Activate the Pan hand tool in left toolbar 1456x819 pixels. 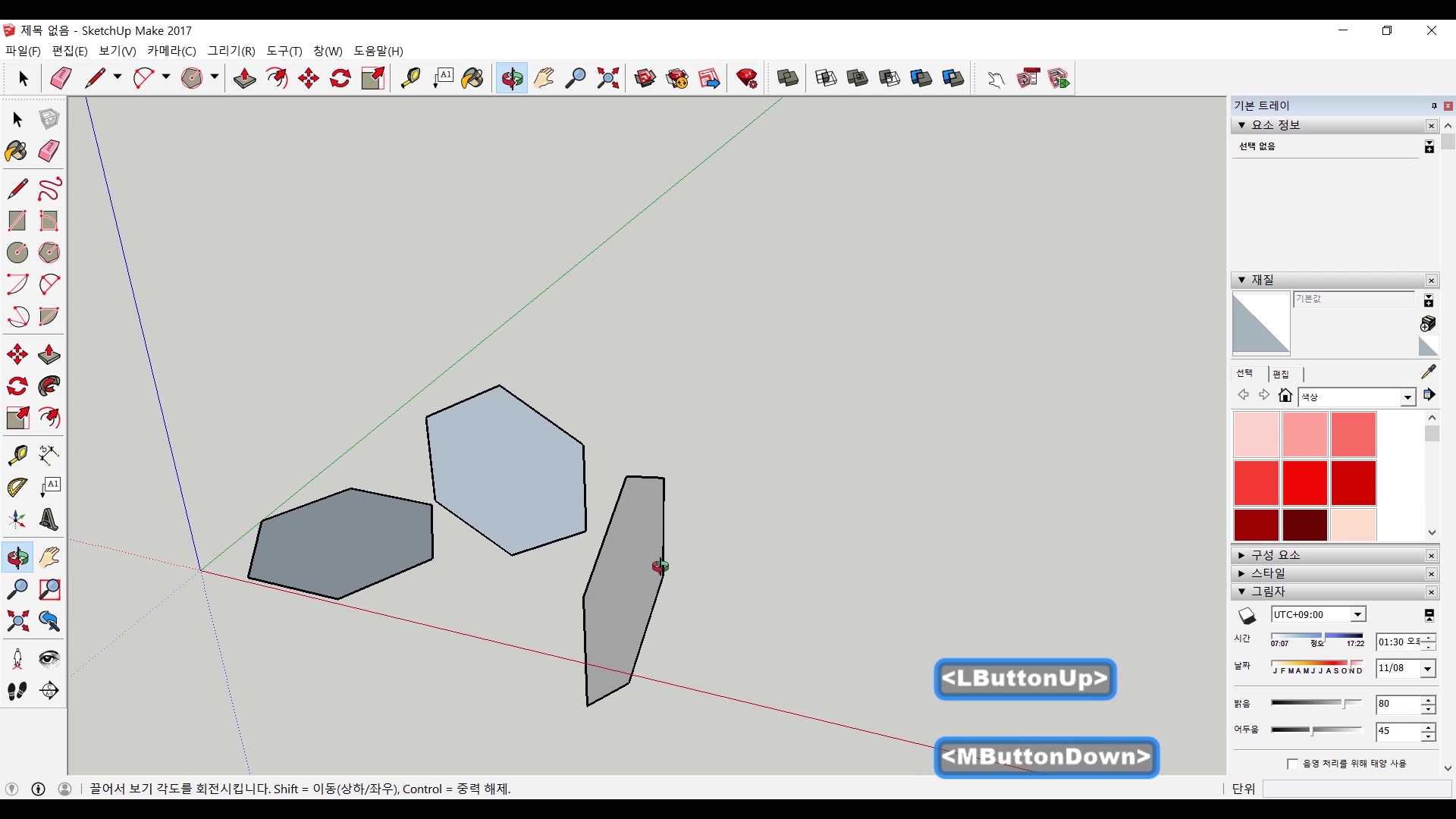click(49, 557)
